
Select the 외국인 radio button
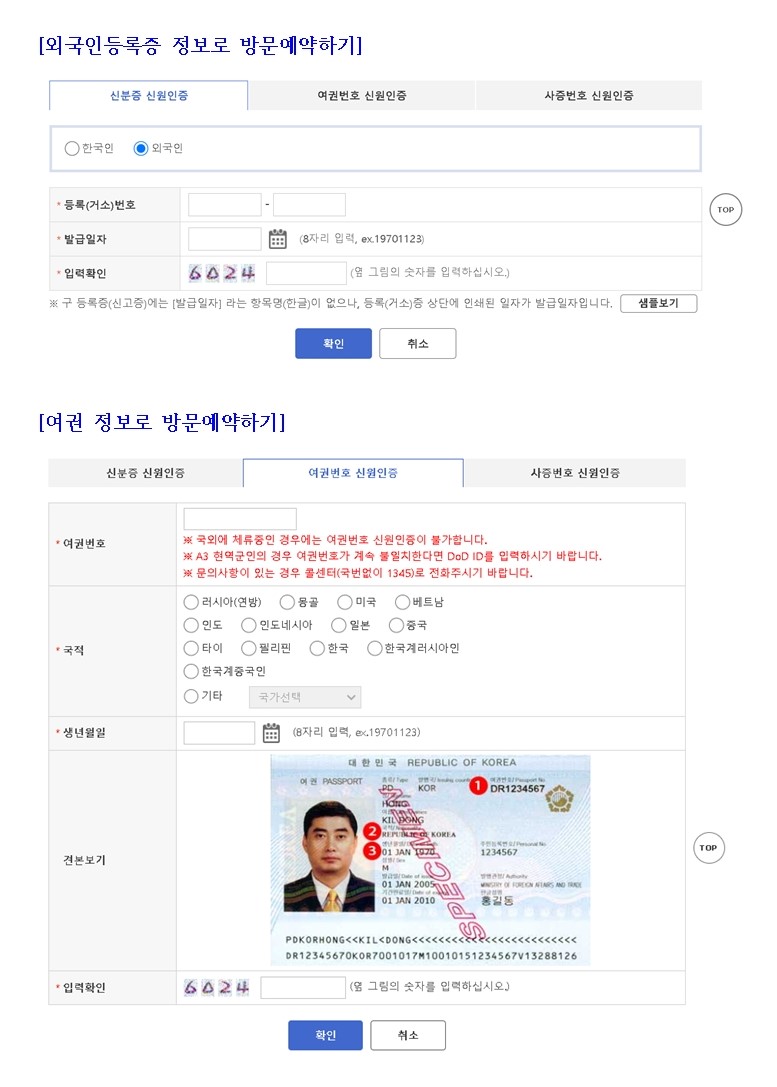(x=141, y=148)
